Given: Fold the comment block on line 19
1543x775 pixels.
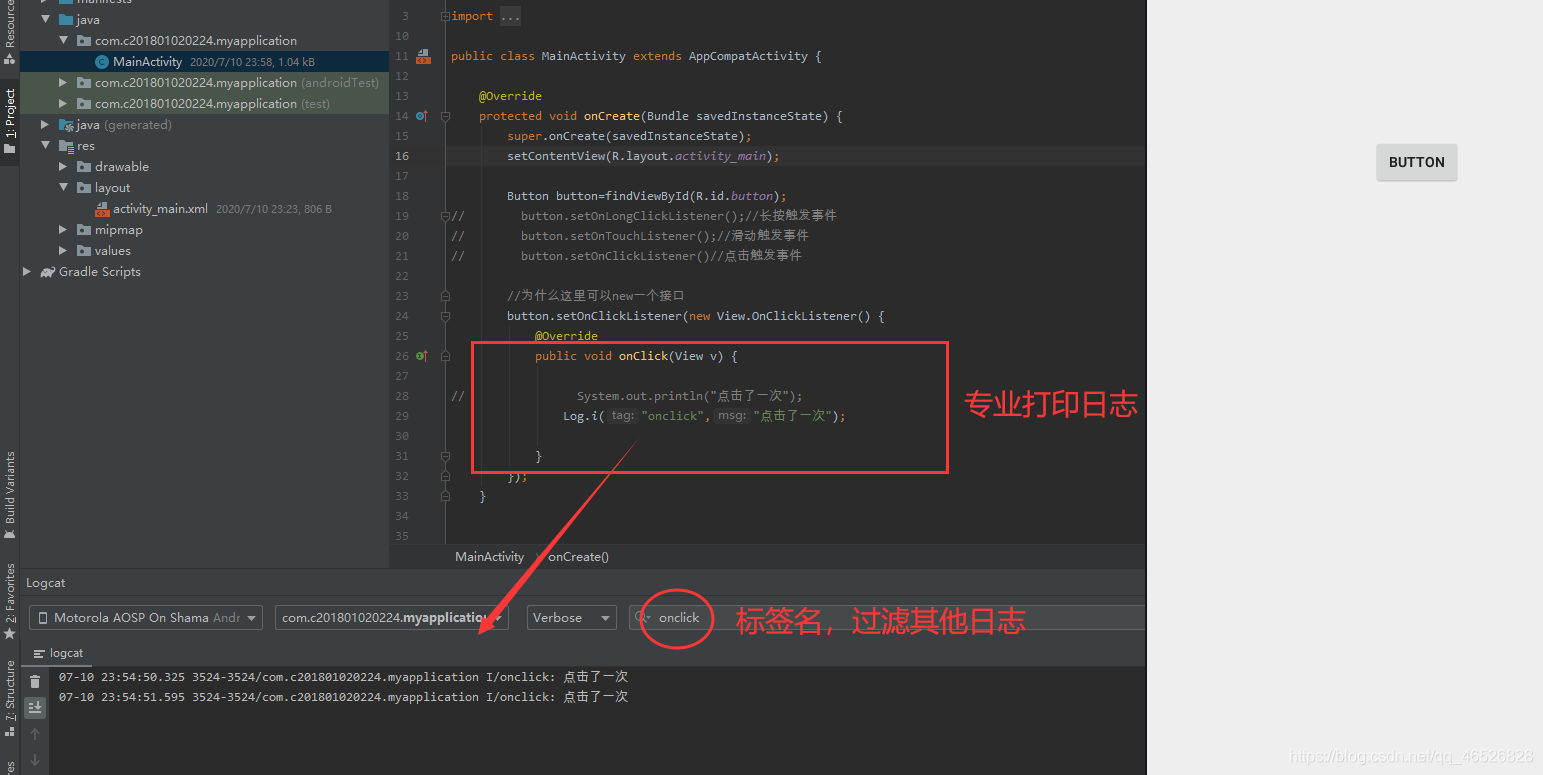Looking at the screenshot, I should [445, 216].
